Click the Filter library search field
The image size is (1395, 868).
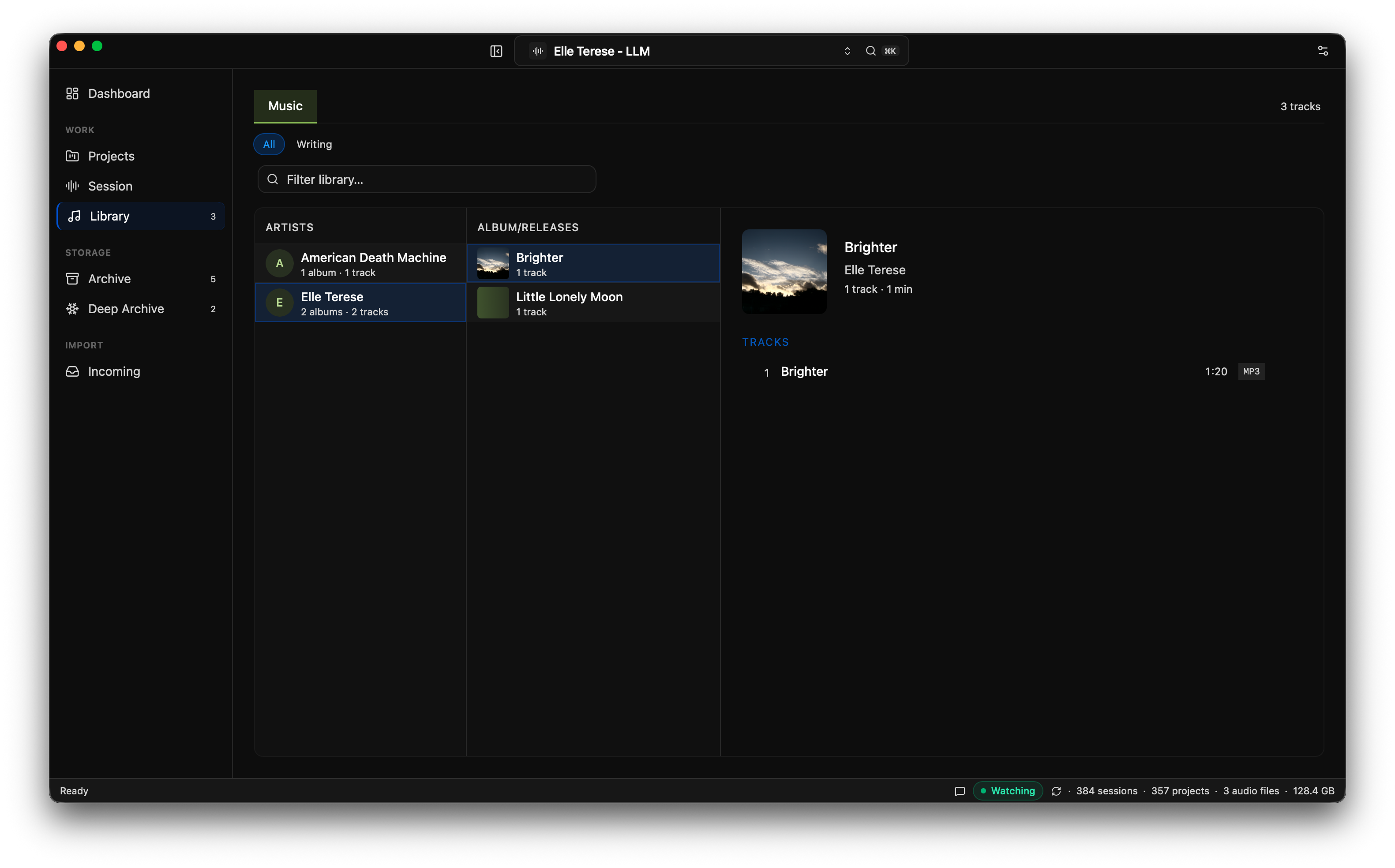[427, 179]
